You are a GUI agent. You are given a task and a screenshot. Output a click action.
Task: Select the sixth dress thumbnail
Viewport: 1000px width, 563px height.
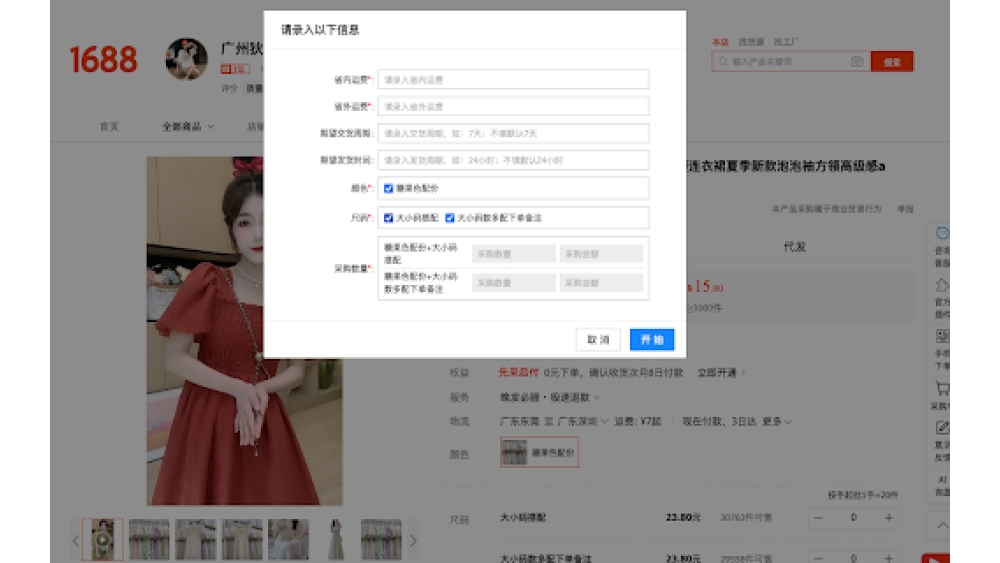(335, 540)
